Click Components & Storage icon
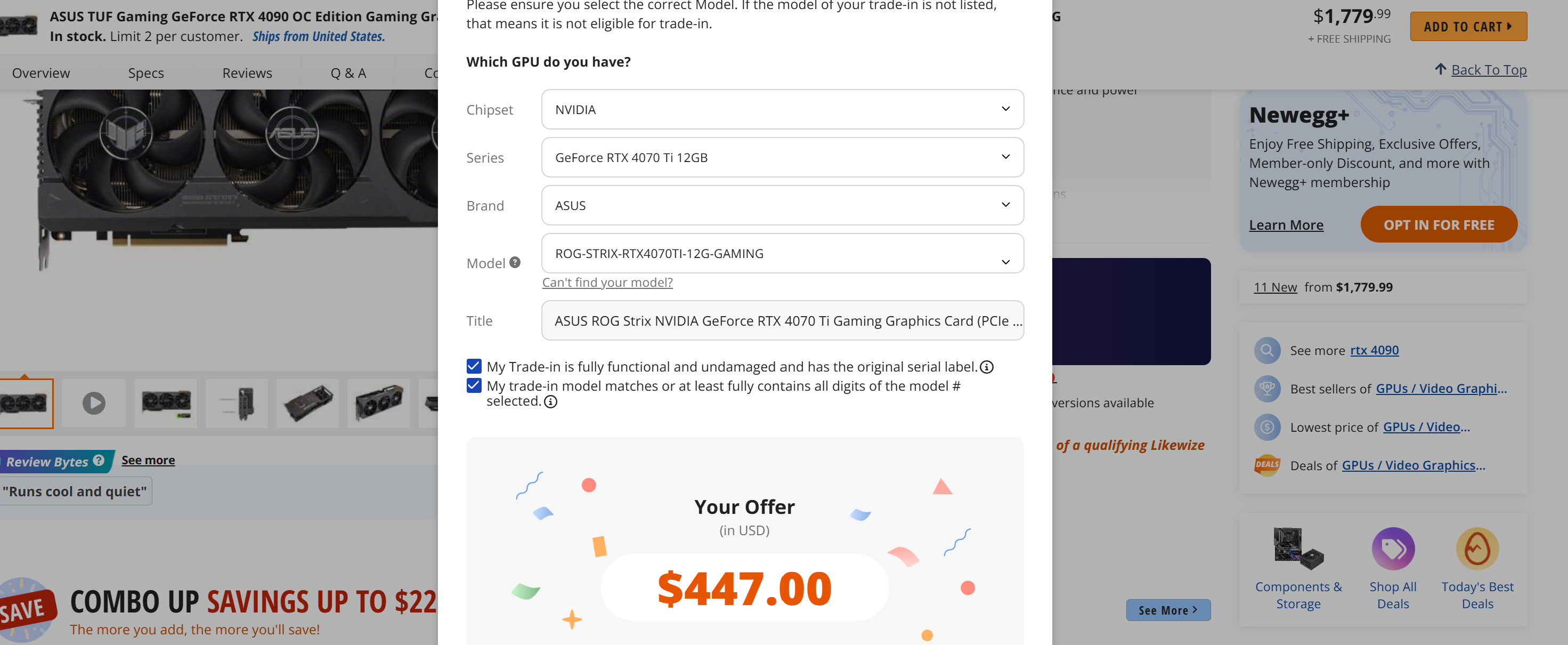This screenshot has width=1568, height=645. tap(1298, 549)
